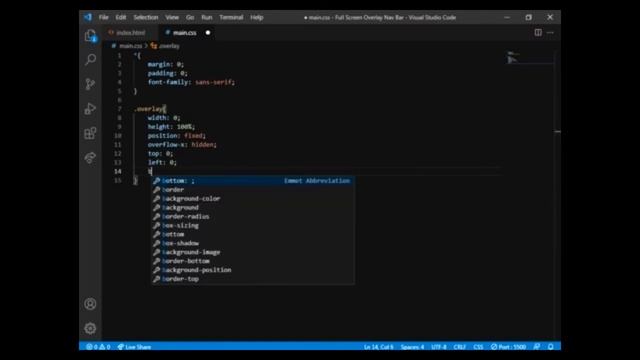This screenshot has width=640, height=360.
Task: Click the CRLF end of line indicator
Action: coord(460,347)
